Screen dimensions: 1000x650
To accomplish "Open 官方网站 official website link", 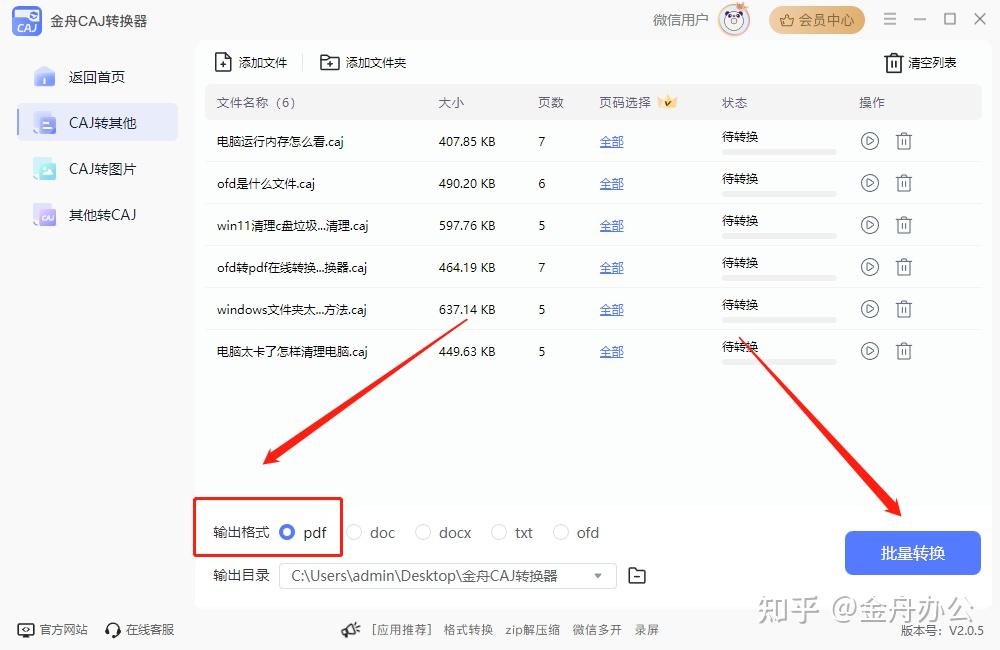I will tap(52, 630).
